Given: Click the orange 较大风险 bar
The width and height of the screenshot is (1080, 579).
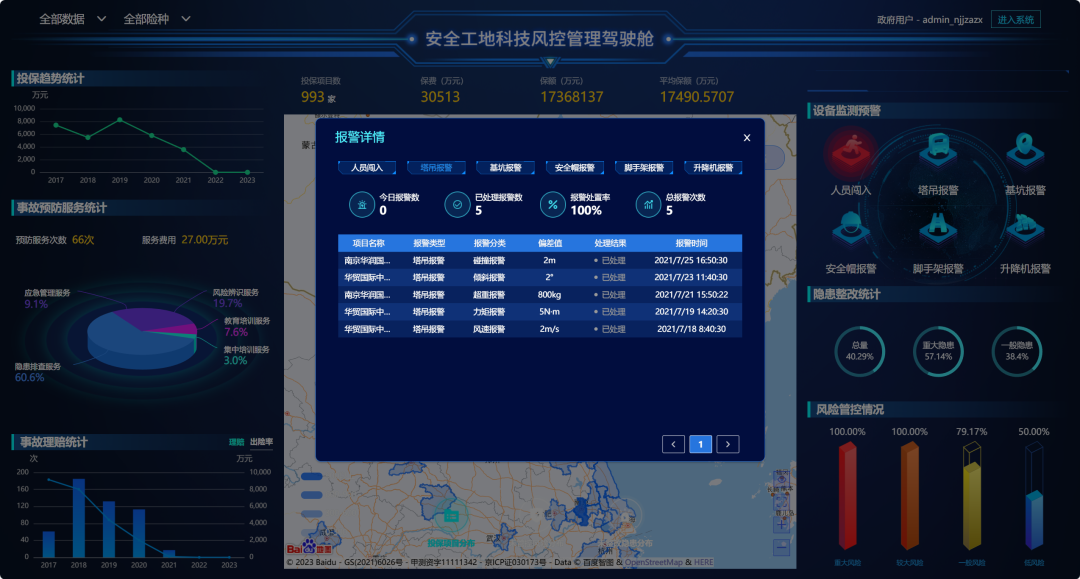Looking at the screenshot, I should coord(910,496).
